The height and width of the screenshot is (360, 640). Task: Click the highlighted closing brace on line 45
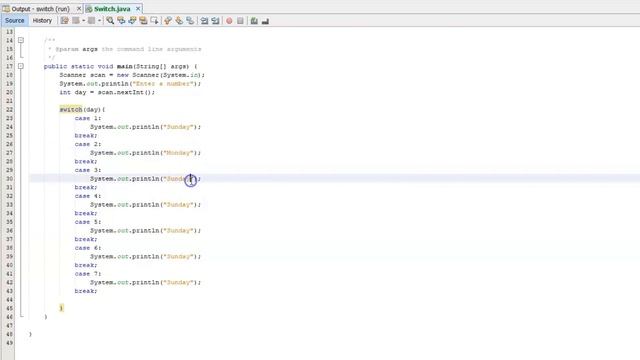click(61, 308)
